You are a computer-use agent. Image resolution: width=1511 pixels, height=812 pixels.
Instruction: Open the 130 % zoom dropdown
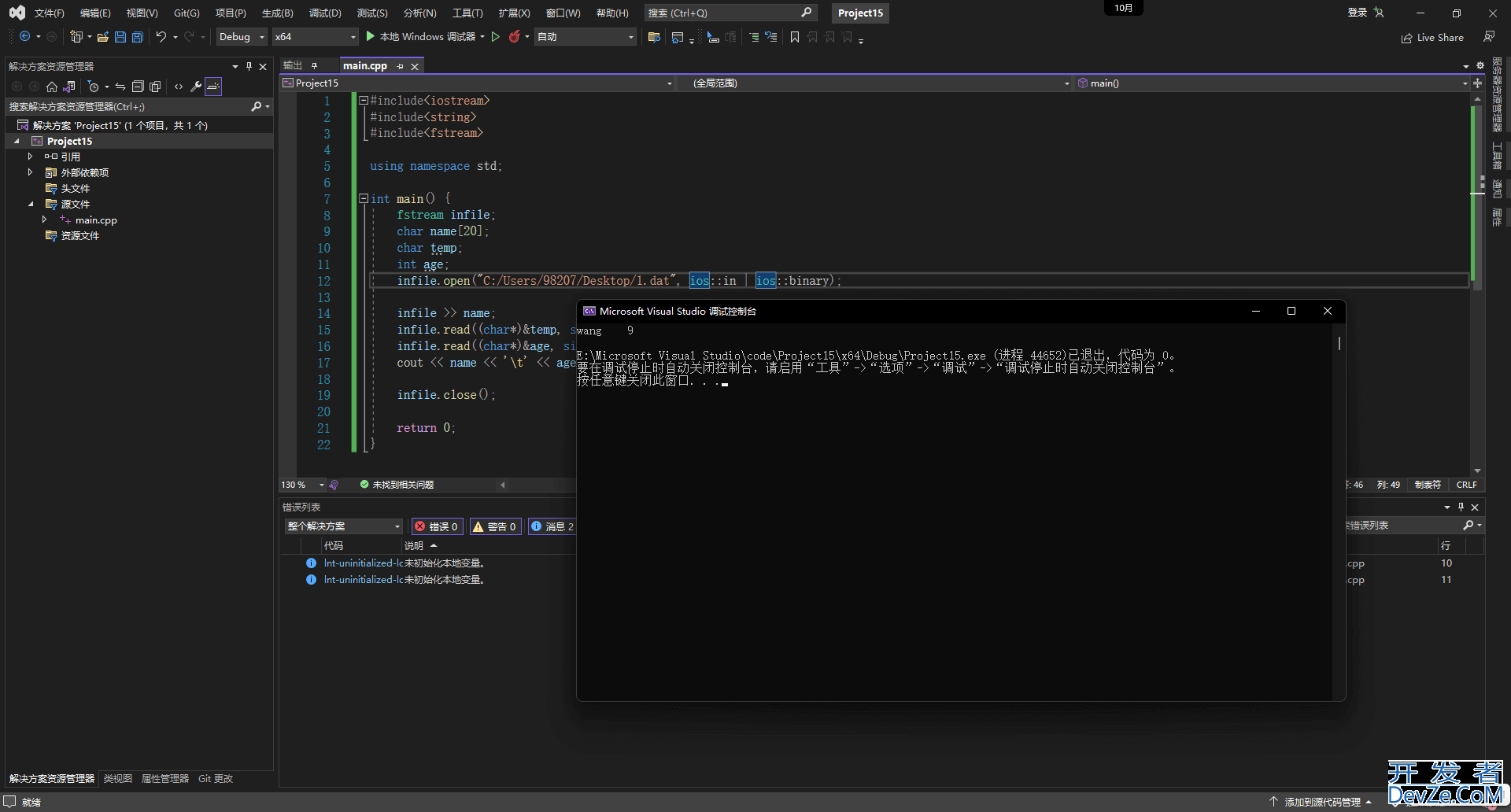pos(303,485)
